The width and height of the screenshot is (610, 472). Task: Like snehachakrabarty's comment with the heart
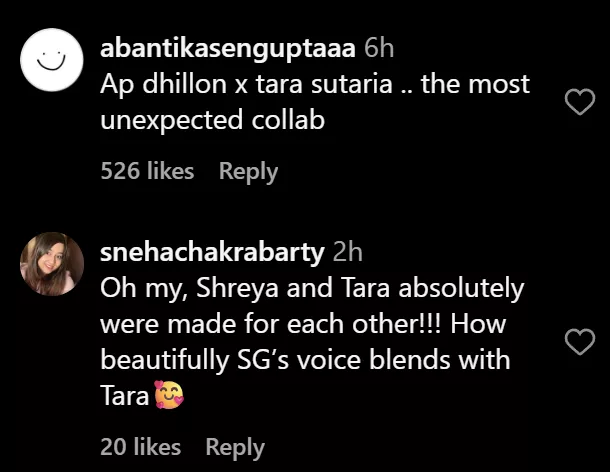coord(580,343)
